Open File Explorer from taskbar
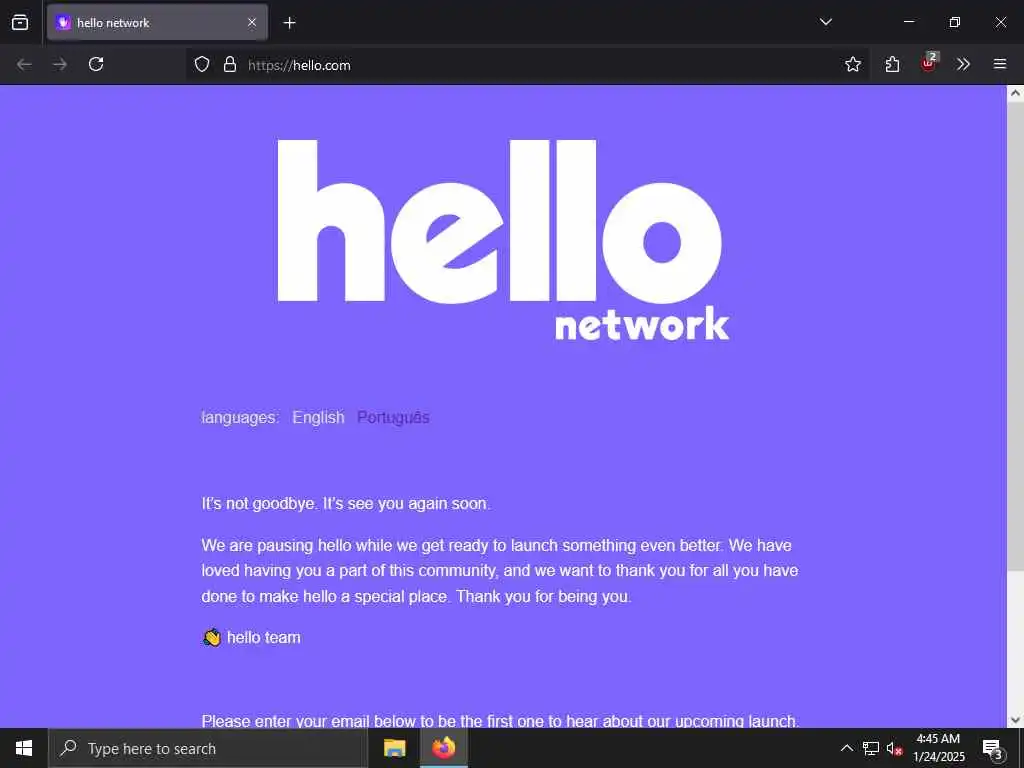This screenshot has height=768, width=1024. (x=394, y=748)
